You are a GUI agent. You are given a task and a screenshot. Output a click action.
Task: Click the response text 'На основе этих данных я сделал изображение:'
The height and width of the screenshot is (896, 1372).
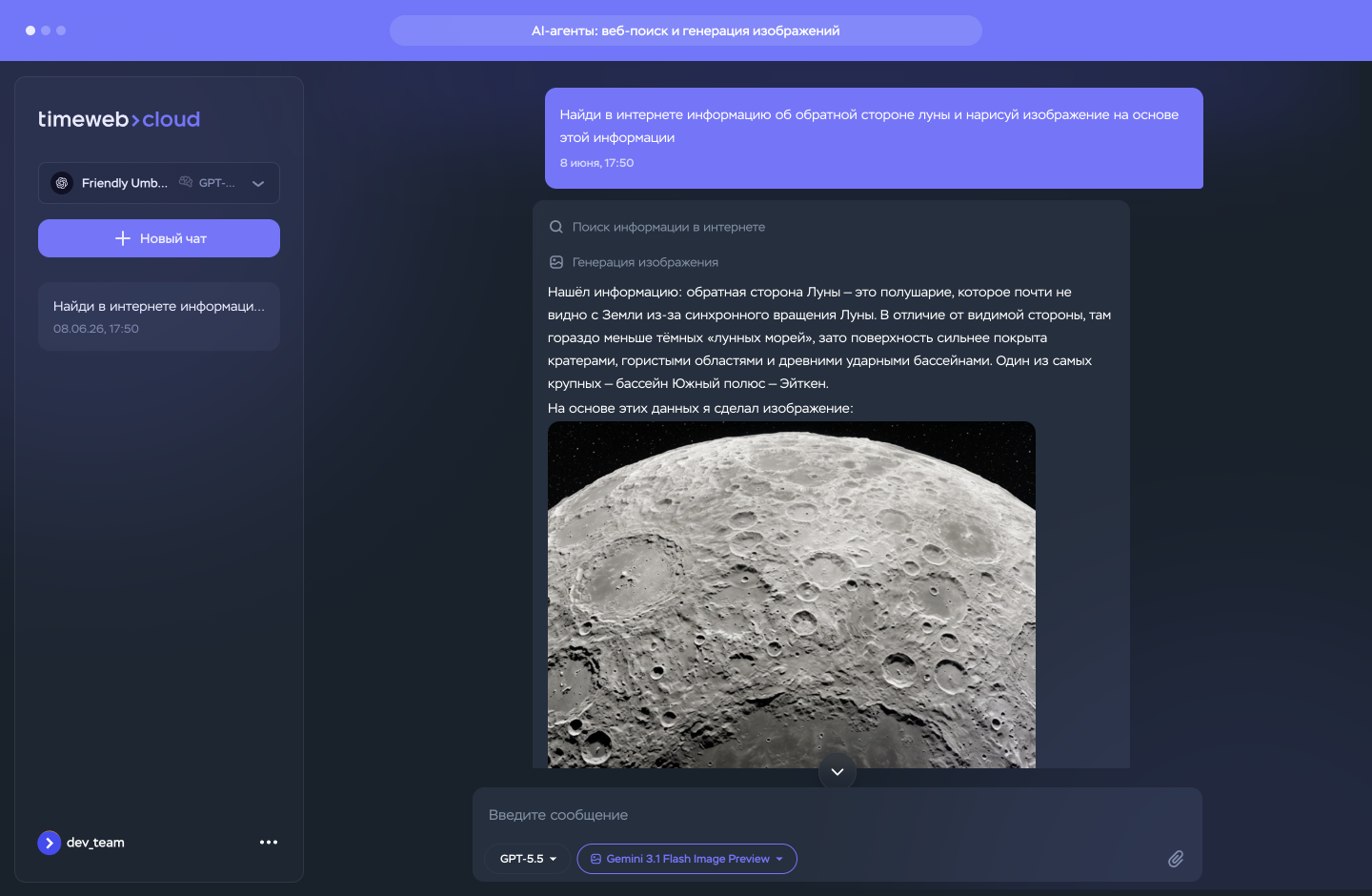700,408
